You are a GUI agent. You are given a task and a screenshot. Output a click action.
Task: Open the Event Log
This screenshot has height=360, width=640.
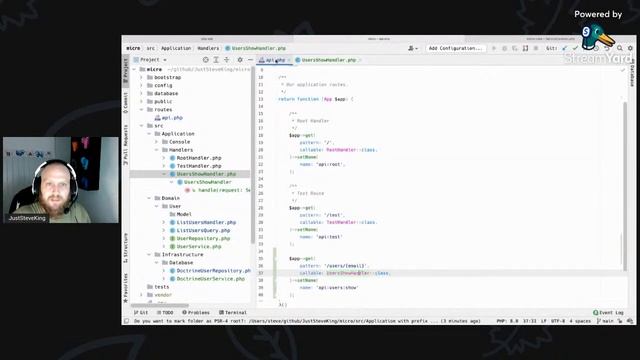click(x=609, y=313)
